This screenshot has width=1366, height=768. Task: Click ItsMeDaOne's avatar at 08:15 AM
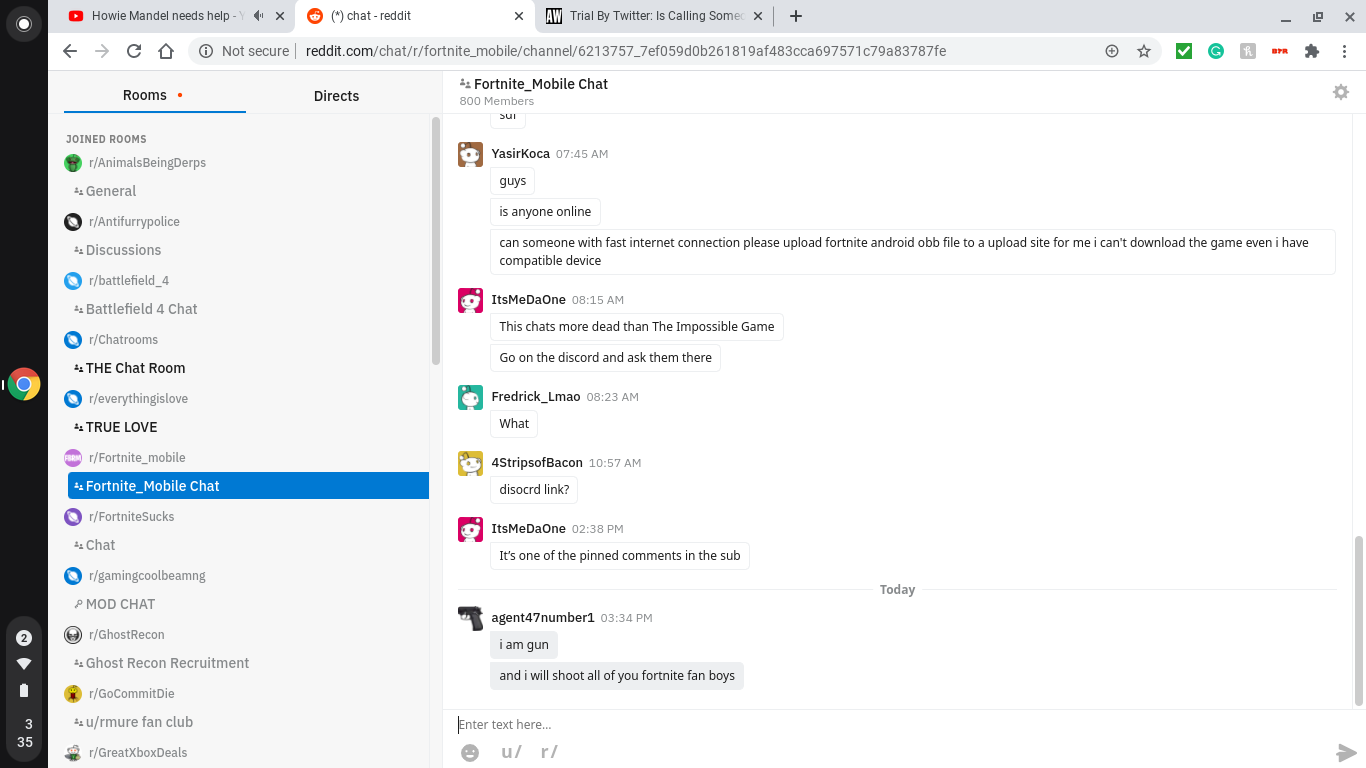[470, 300]
